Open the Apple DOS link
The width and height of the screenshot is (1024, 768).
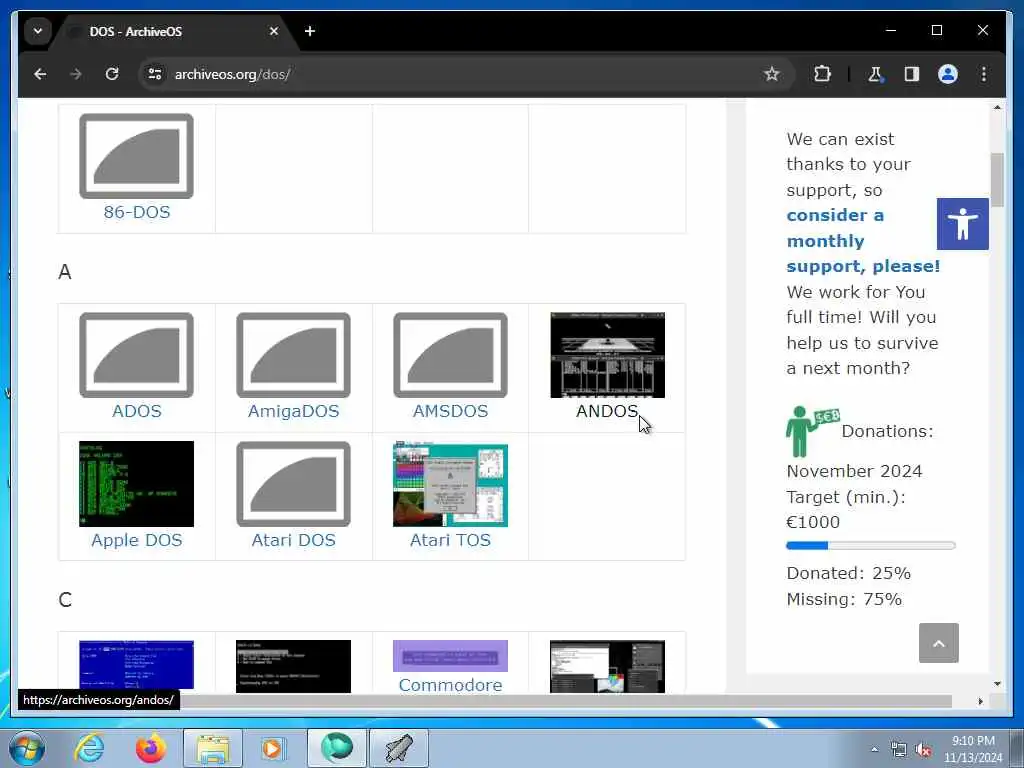click(136, 541)
